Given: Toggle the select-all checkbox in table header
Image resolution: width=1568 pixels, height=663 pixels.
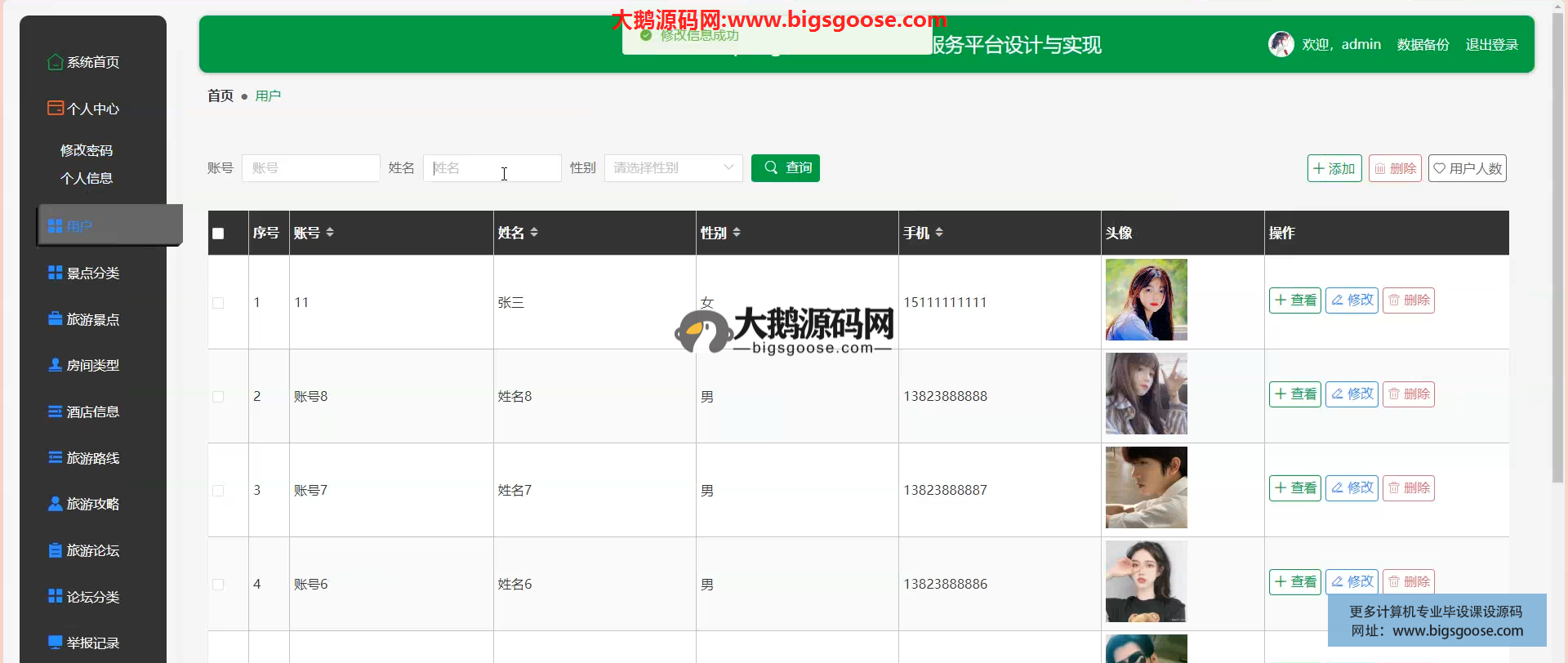Looking at the screenshot, I should [218, 234].
